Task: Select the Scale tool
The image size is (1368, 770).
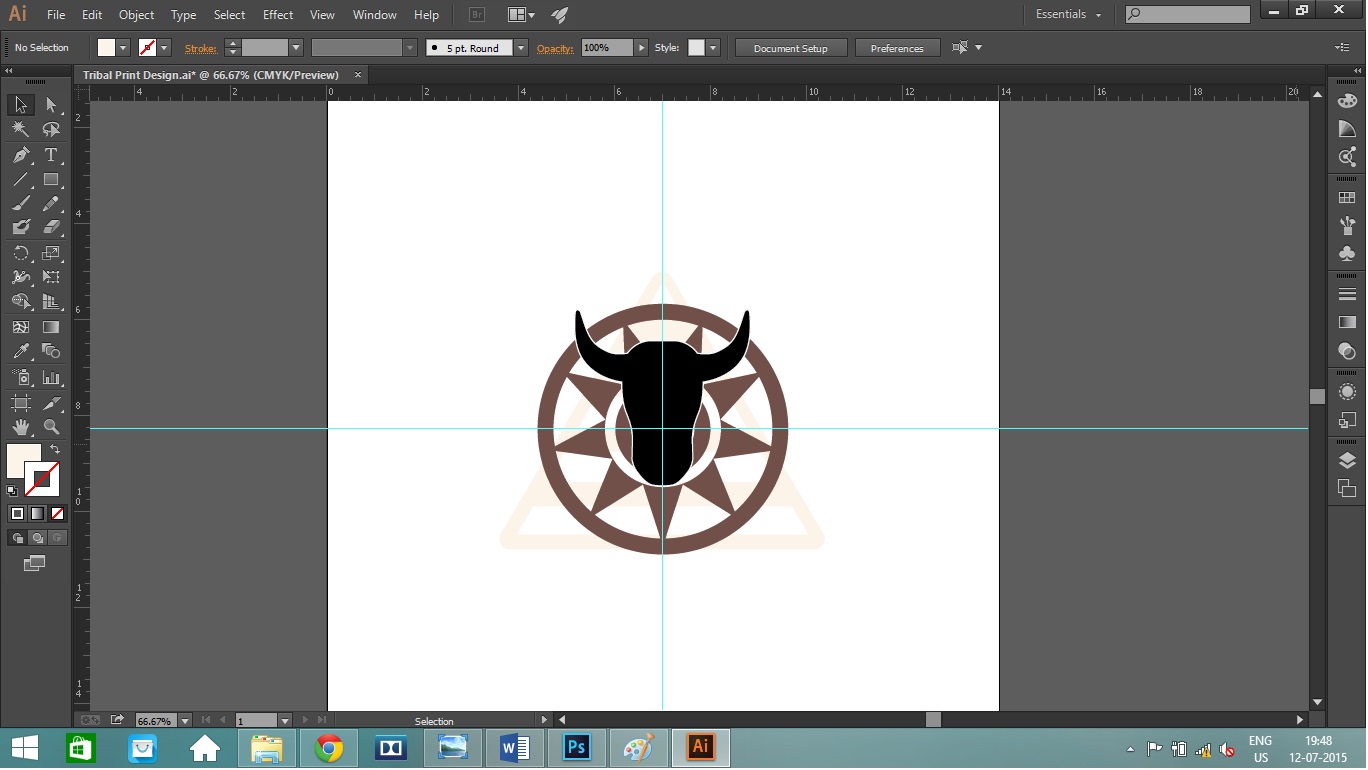Action: [x=51, y=253]
